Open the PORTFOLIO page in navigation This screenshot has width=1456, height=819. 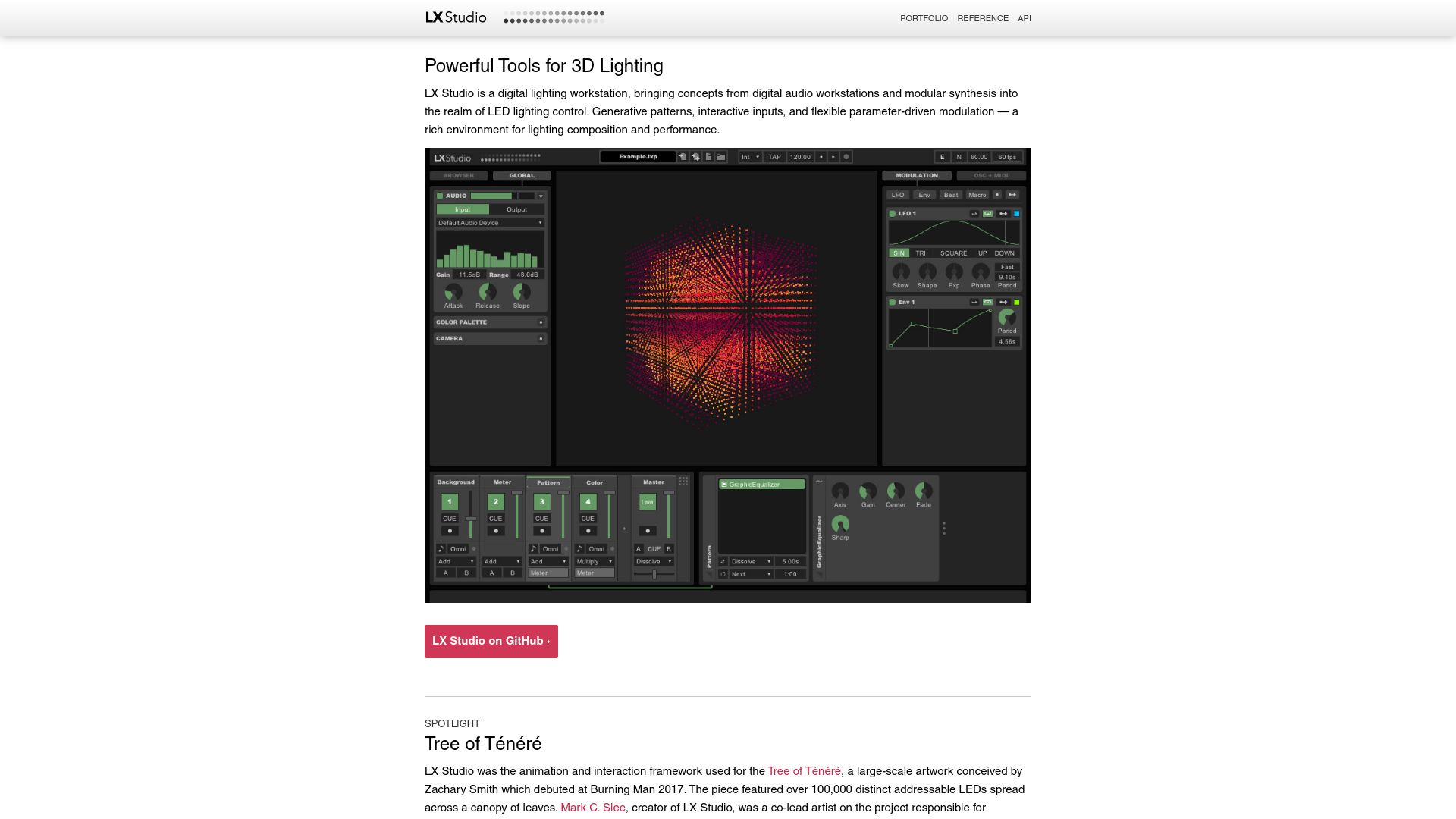pyautogui.click(x=924, y=18)
